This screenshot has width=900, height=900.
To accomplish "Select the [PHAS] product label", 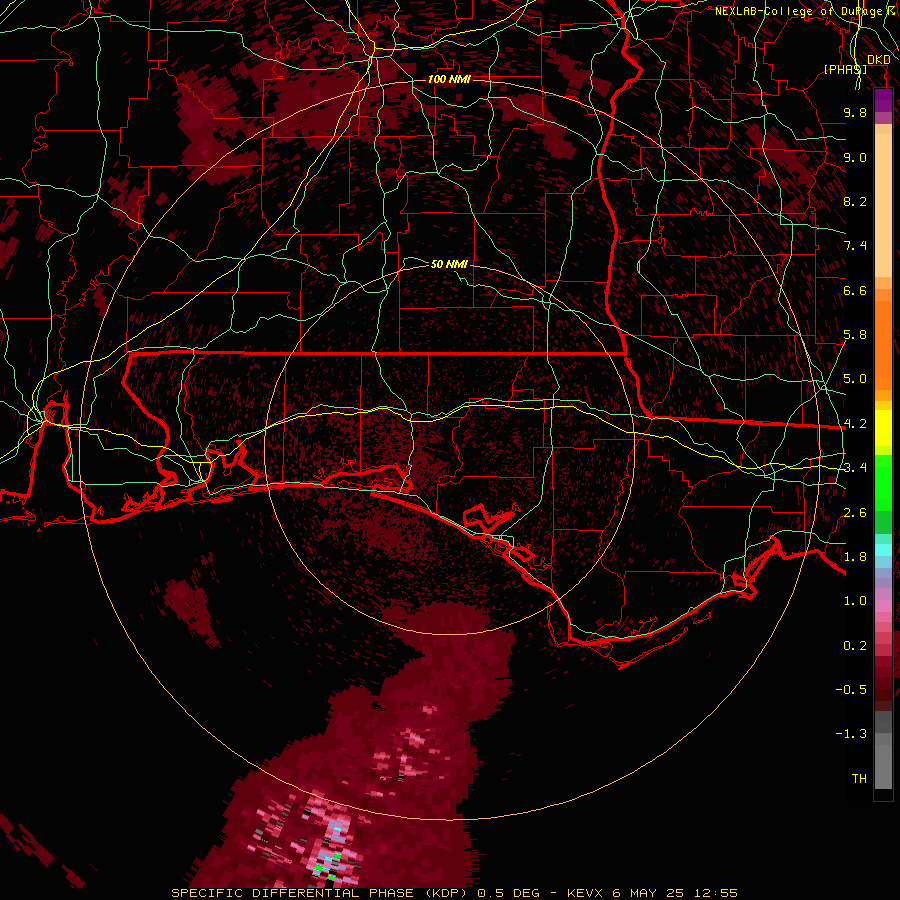I will 845,69.
